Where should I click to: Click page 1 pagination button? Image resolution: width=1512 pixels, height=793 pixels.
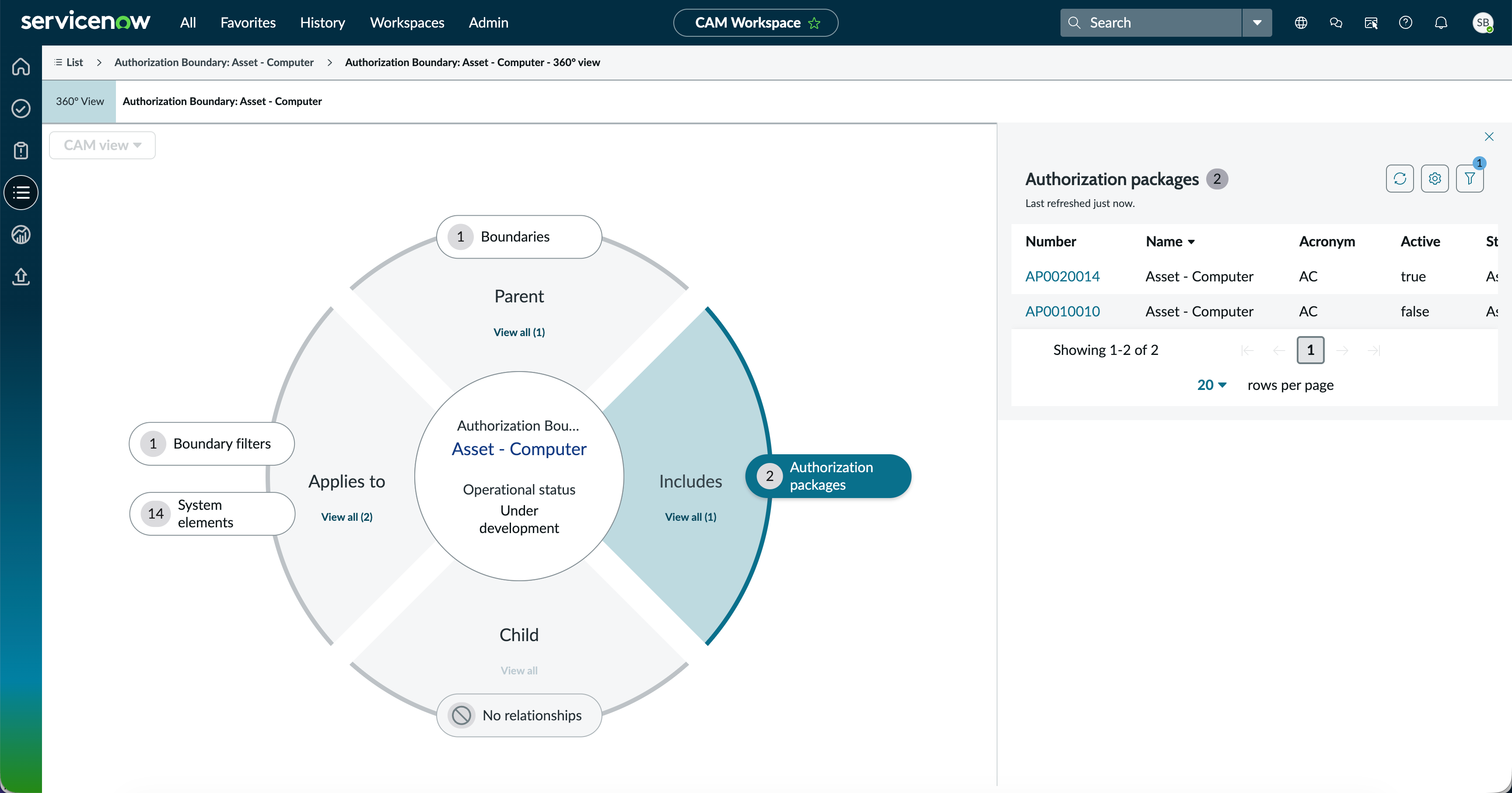pos(1310,351)
